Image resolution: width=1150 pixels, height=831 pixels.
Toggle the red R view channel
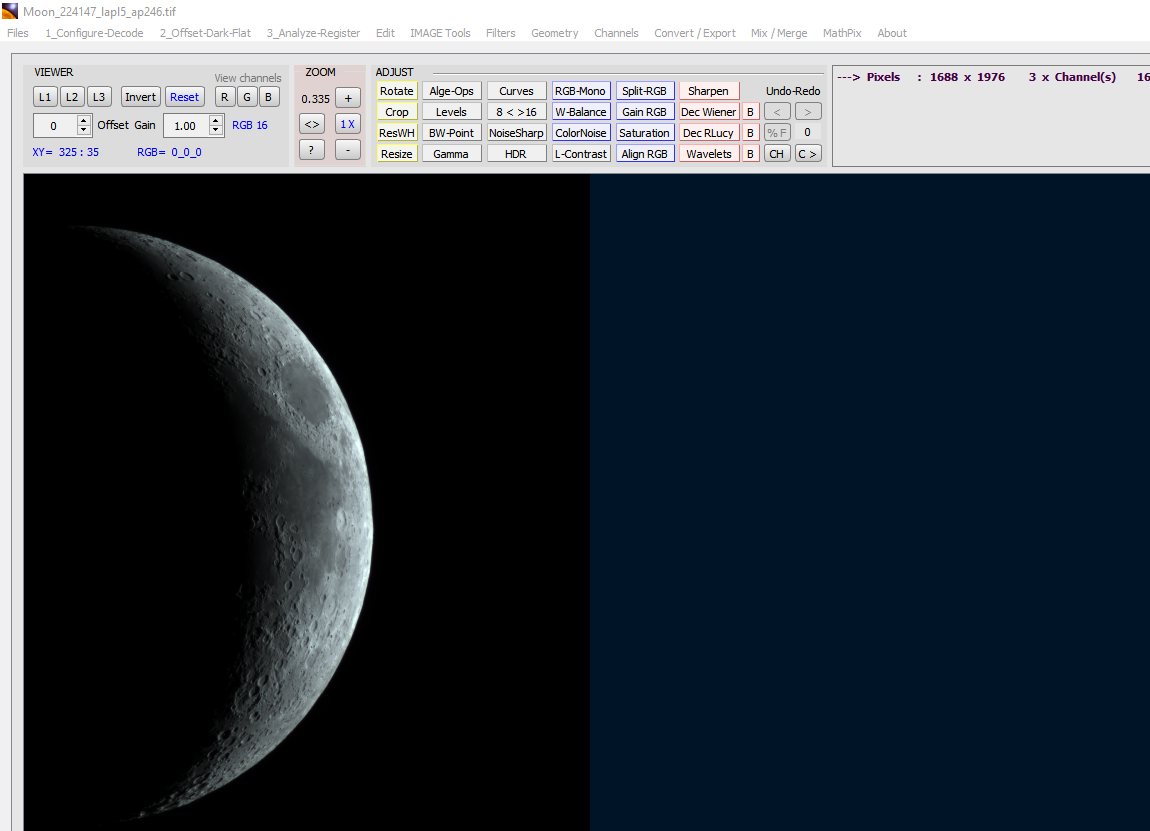(225, 97)
